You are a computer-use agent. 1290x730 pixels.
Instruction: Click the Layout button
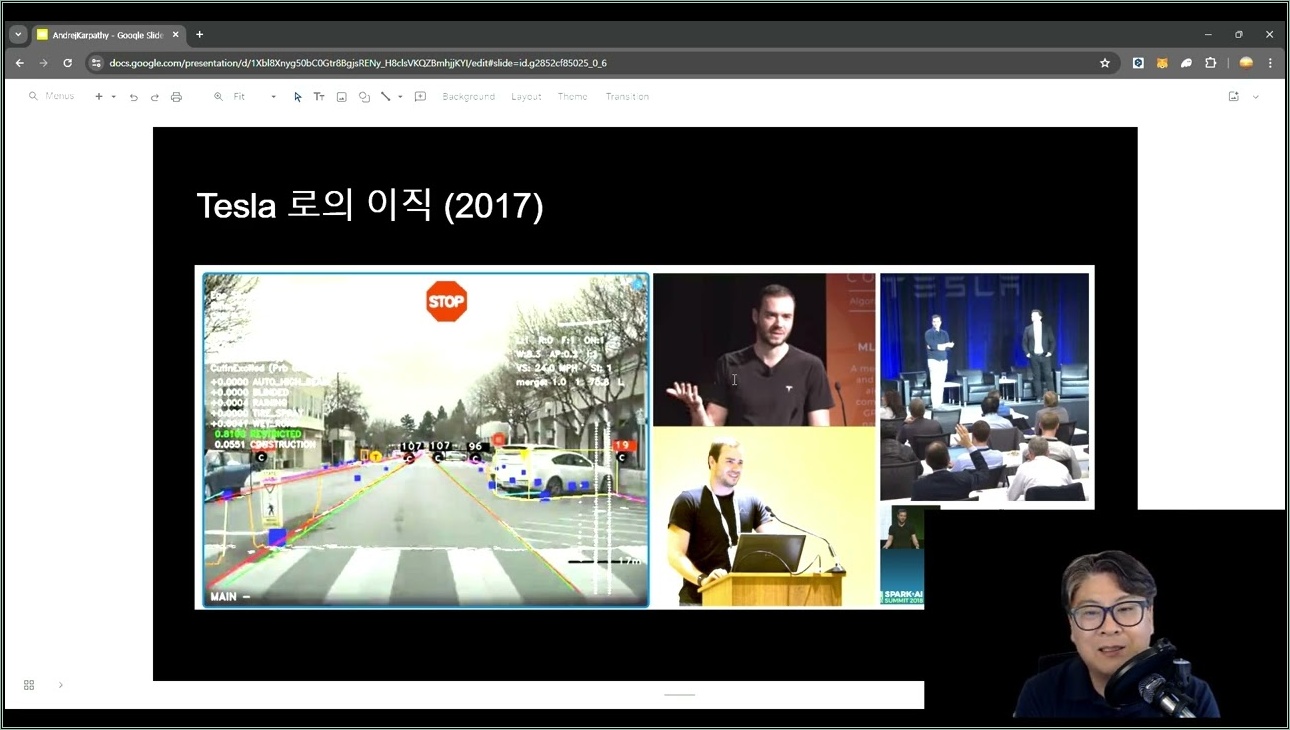526,97
